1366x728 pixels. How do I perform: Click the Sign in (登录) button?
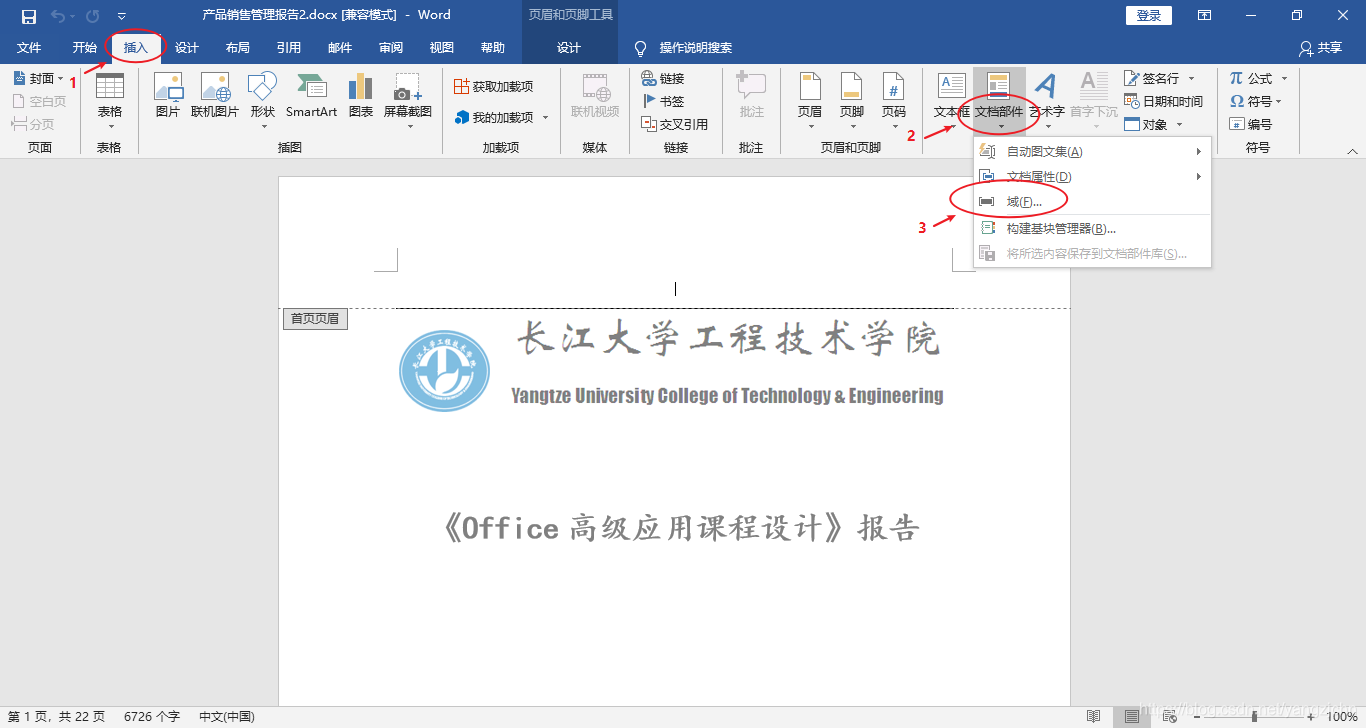coord(1149,16)
